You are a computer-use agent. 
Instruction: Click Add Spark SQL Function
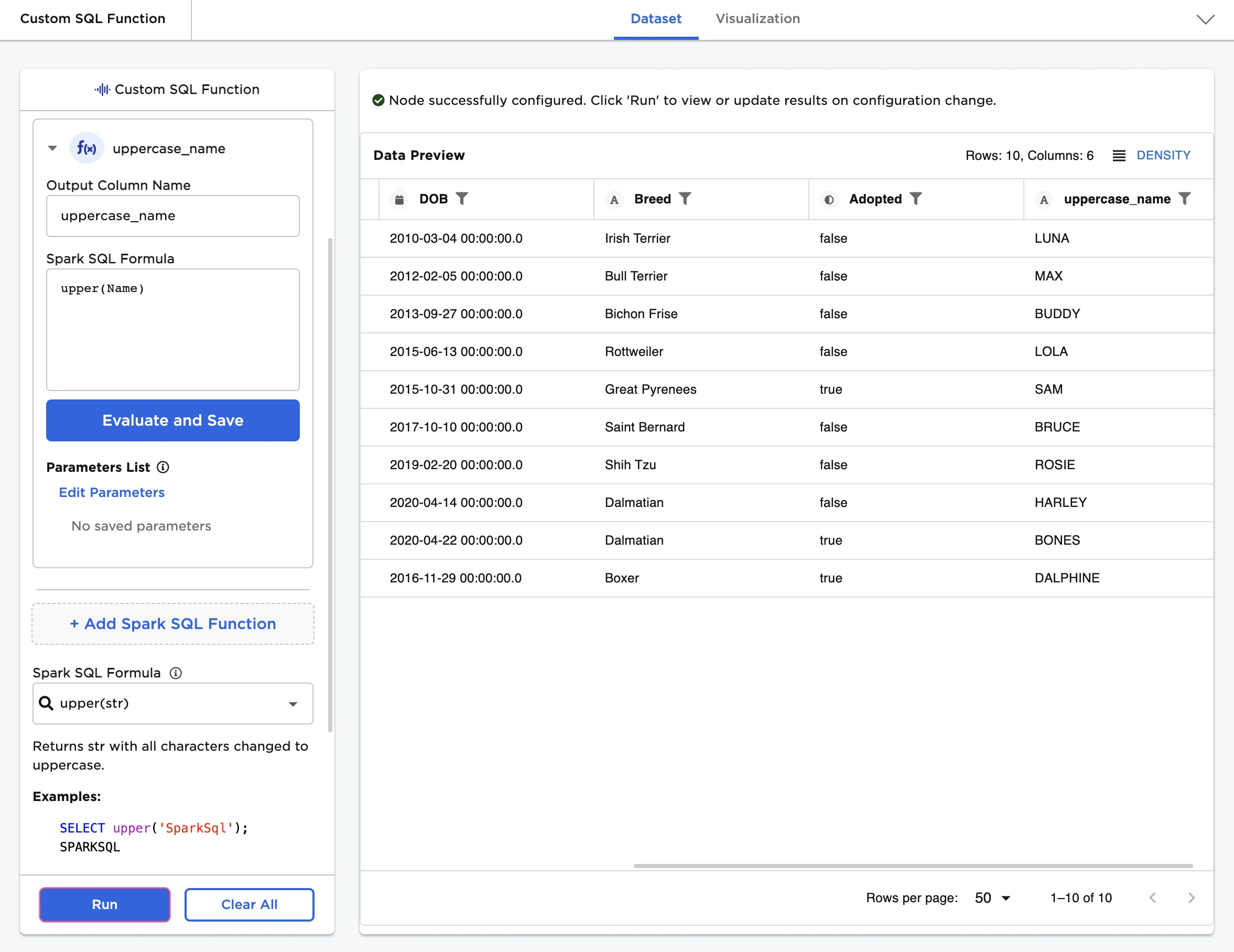click(173, 624)
